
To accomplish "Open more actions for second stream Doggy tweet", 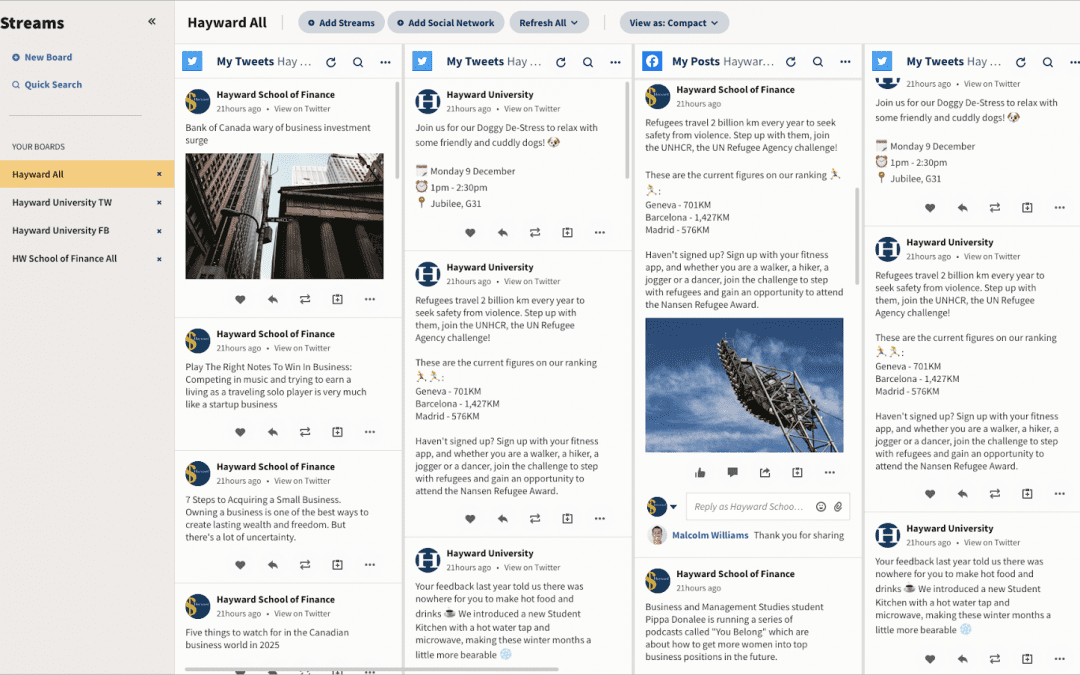I will 600,233.
